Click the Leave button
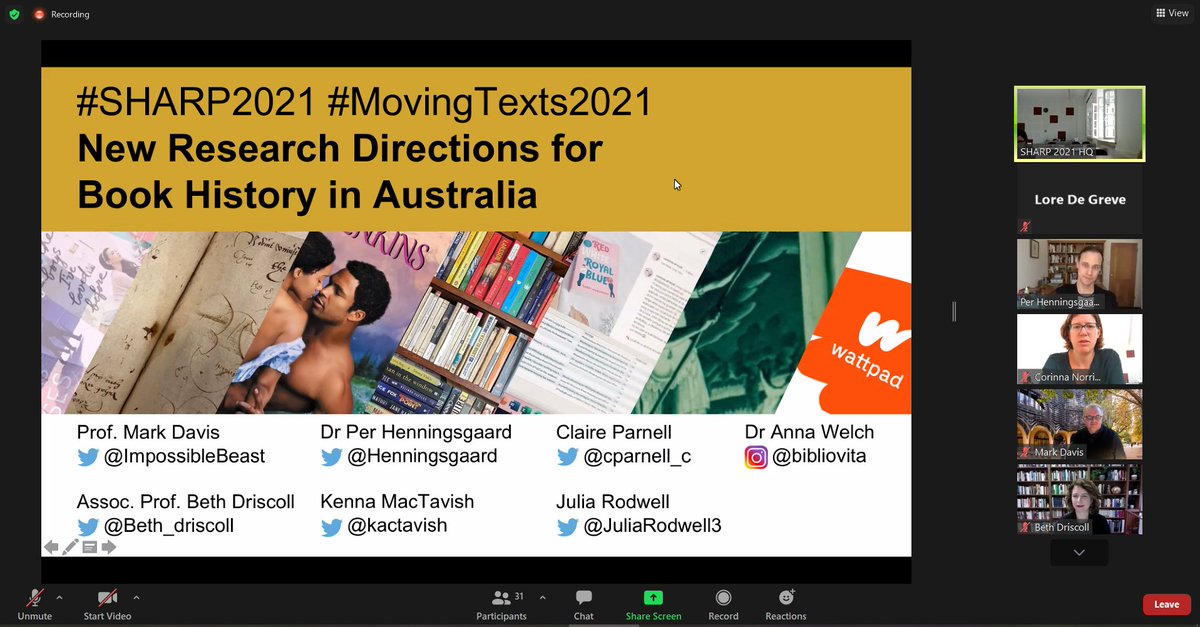1200x627 pixels. tap(1166, 604)
